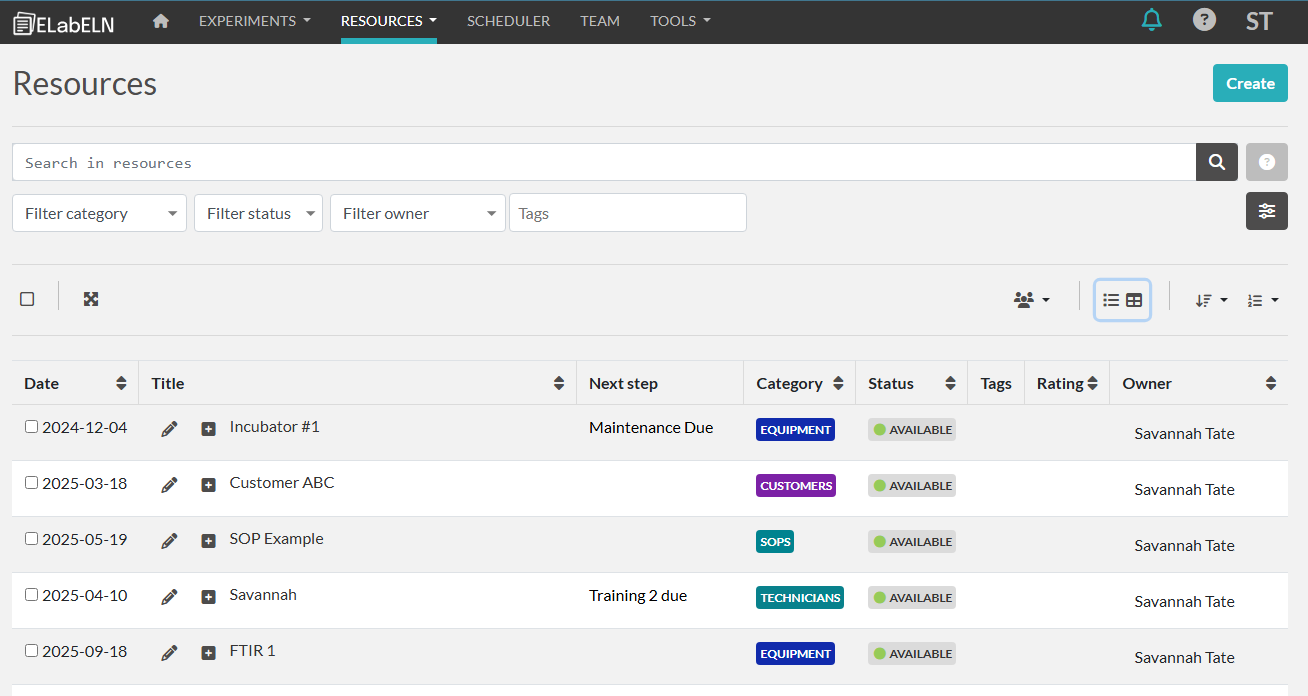1308x696 pixels.
Task: Click the help question mark icon
Action: pos(1204,20)
